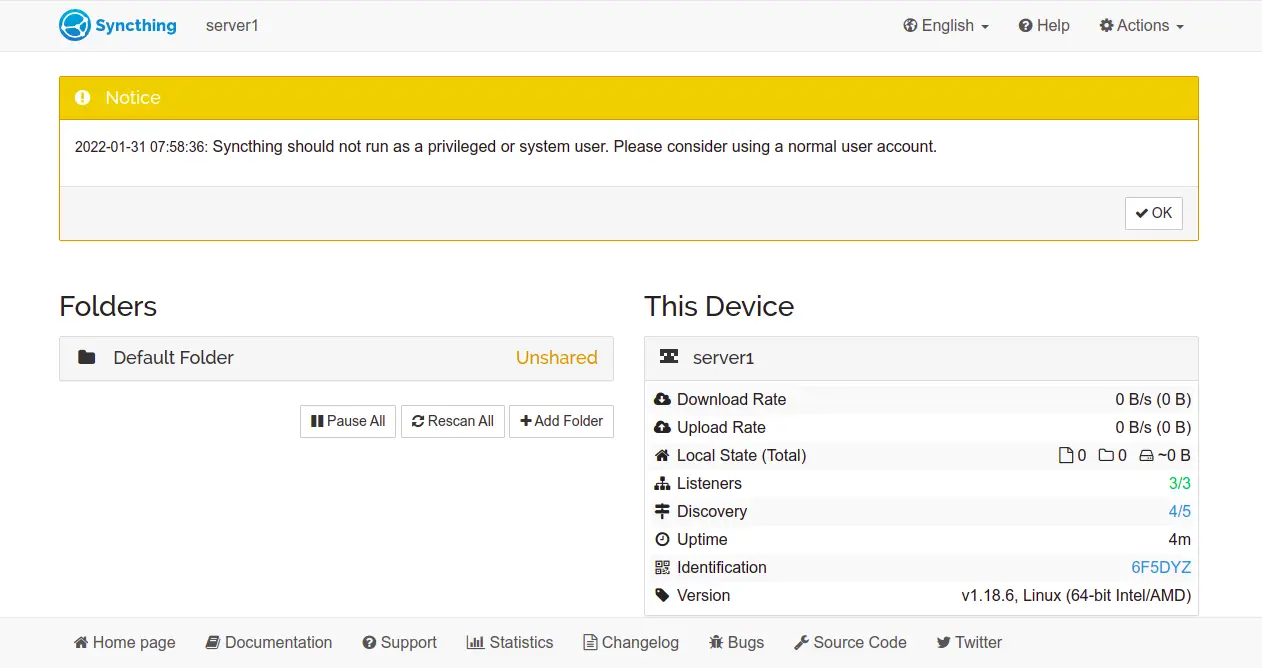Viewport: 1262px width, 668px height.
Task: Open the Statistics footer link
Action: point(510,642)
